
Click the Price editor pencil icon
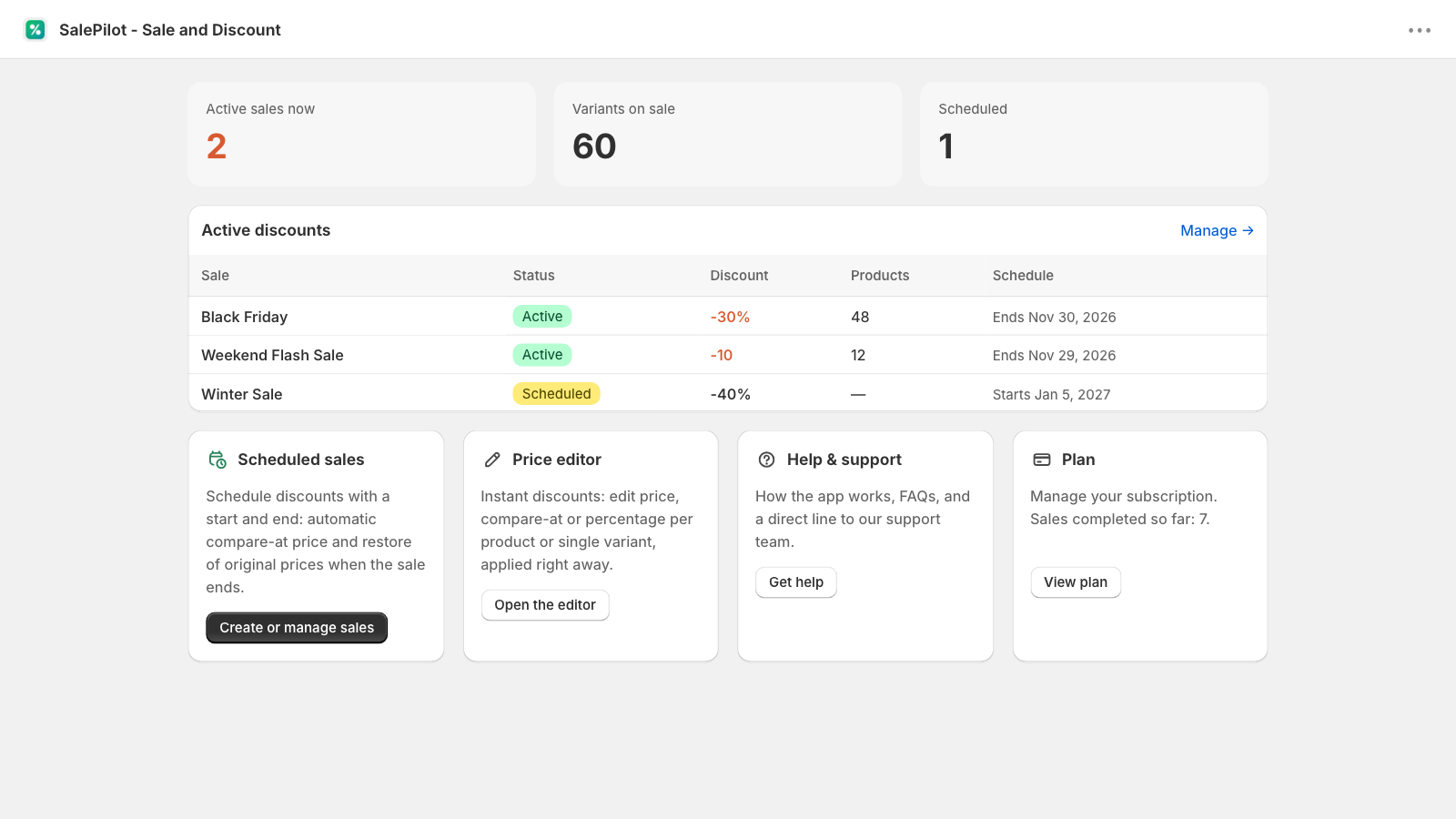click(492, 460)
